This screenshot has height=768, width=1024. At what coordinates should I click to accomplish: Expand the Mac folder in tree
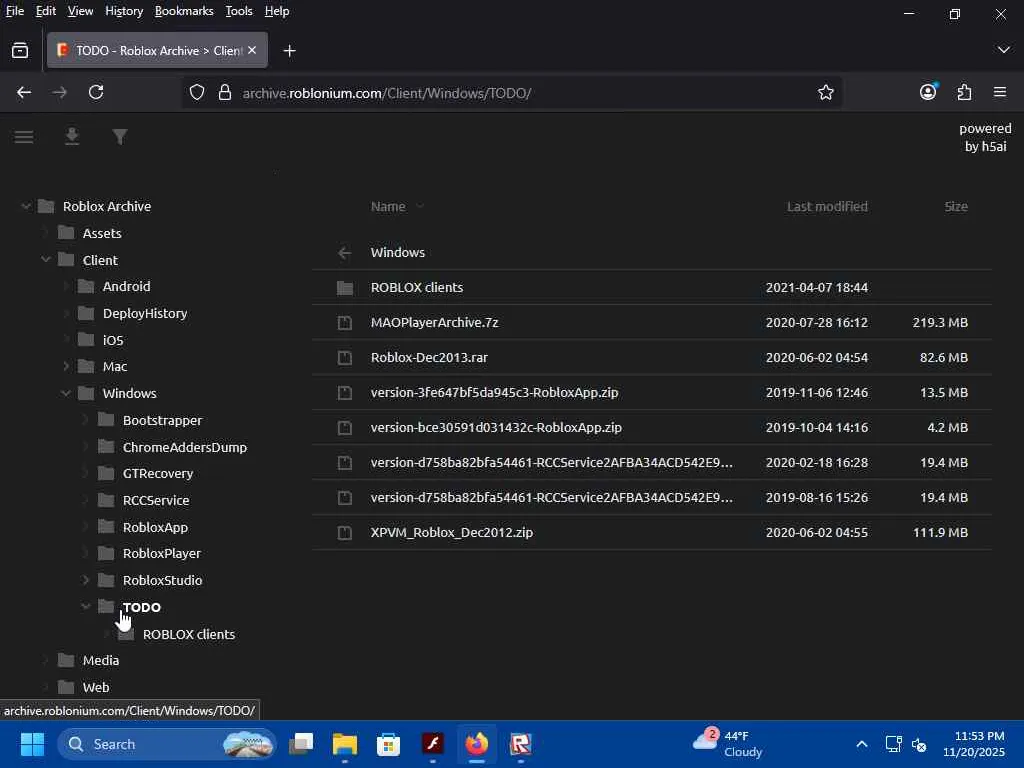(x=66, y=366)
